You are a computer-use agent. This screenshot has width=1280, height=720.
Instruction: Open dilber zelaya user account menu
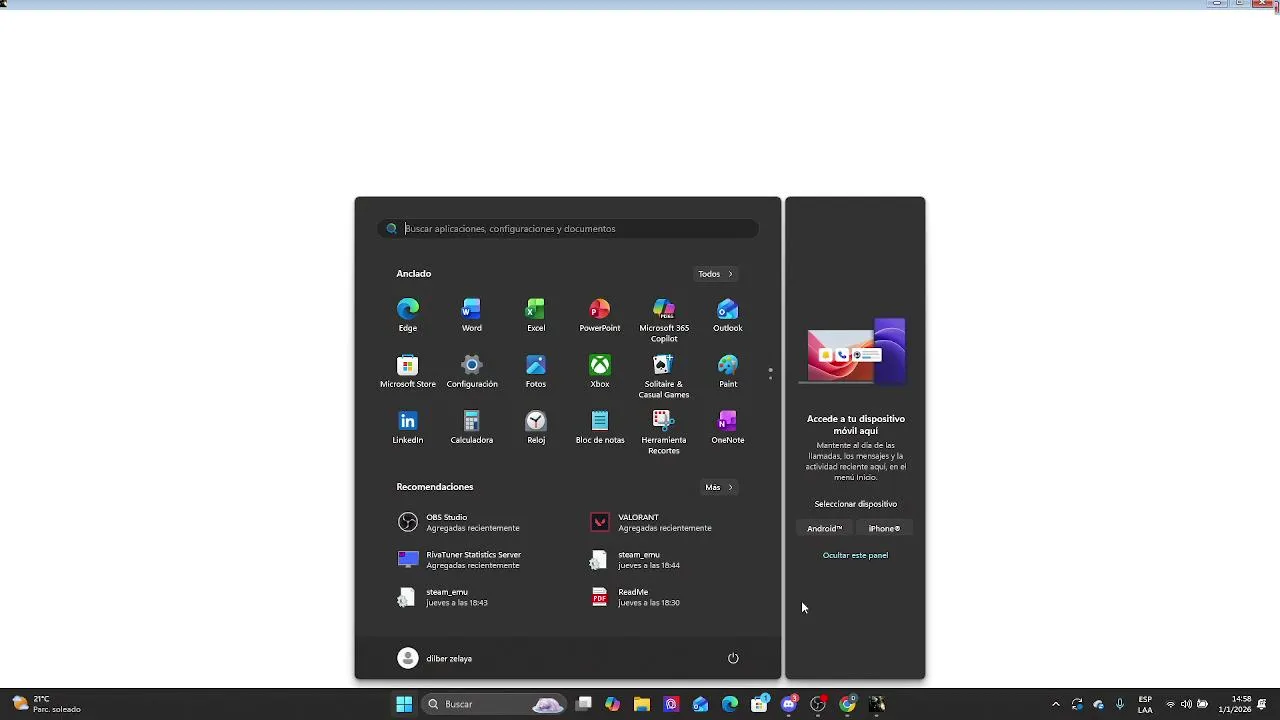pos(435,658)
